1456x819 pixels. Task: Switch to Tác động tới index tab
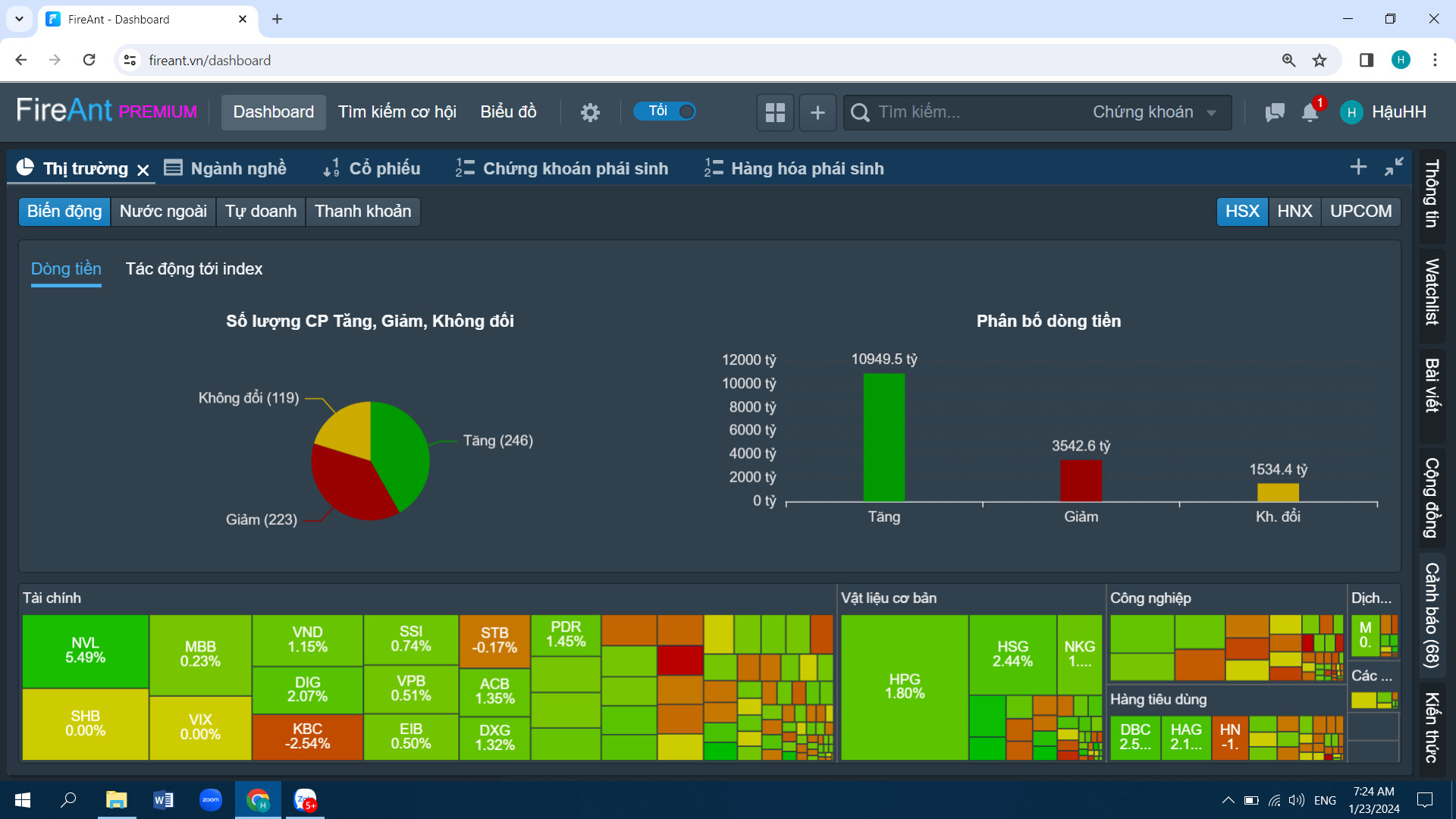[193, 268]
